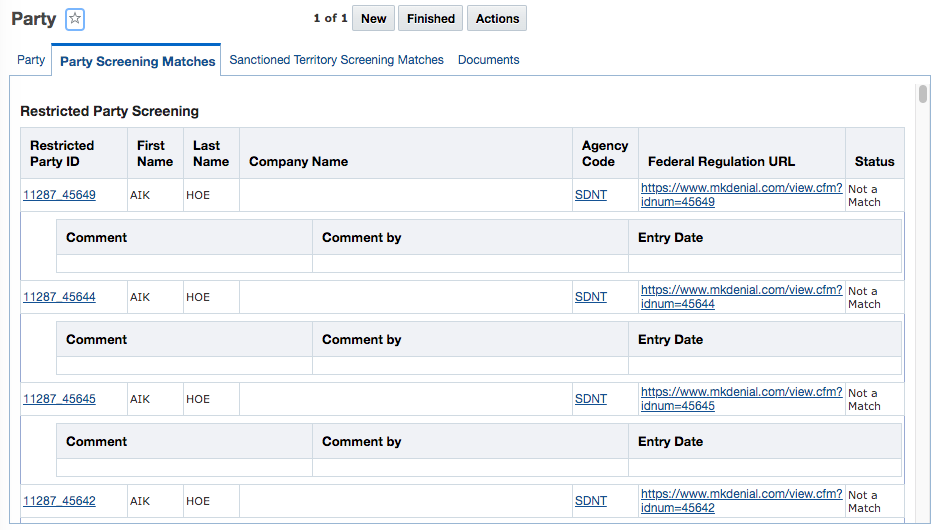Select the Party Screening Matches tab
This screenshot has height=530, width=936.
click(137, 61)
